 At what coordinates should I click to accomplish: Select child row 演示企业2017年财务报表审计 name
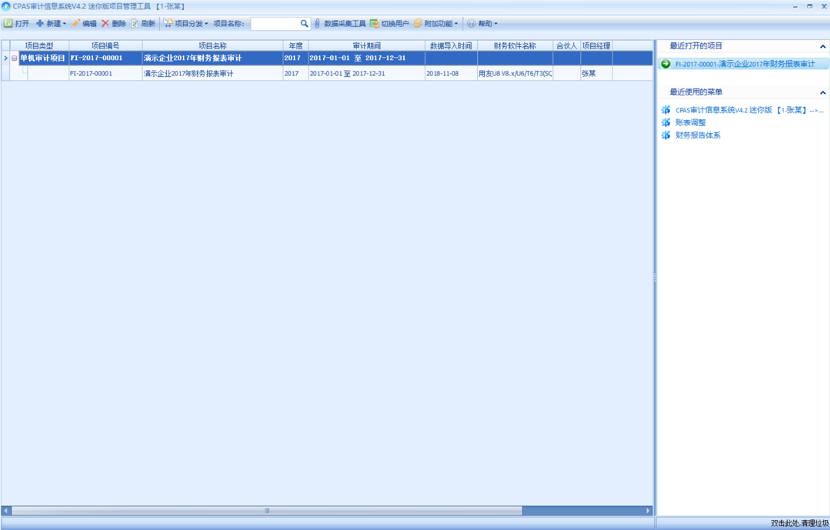(212, 73)
